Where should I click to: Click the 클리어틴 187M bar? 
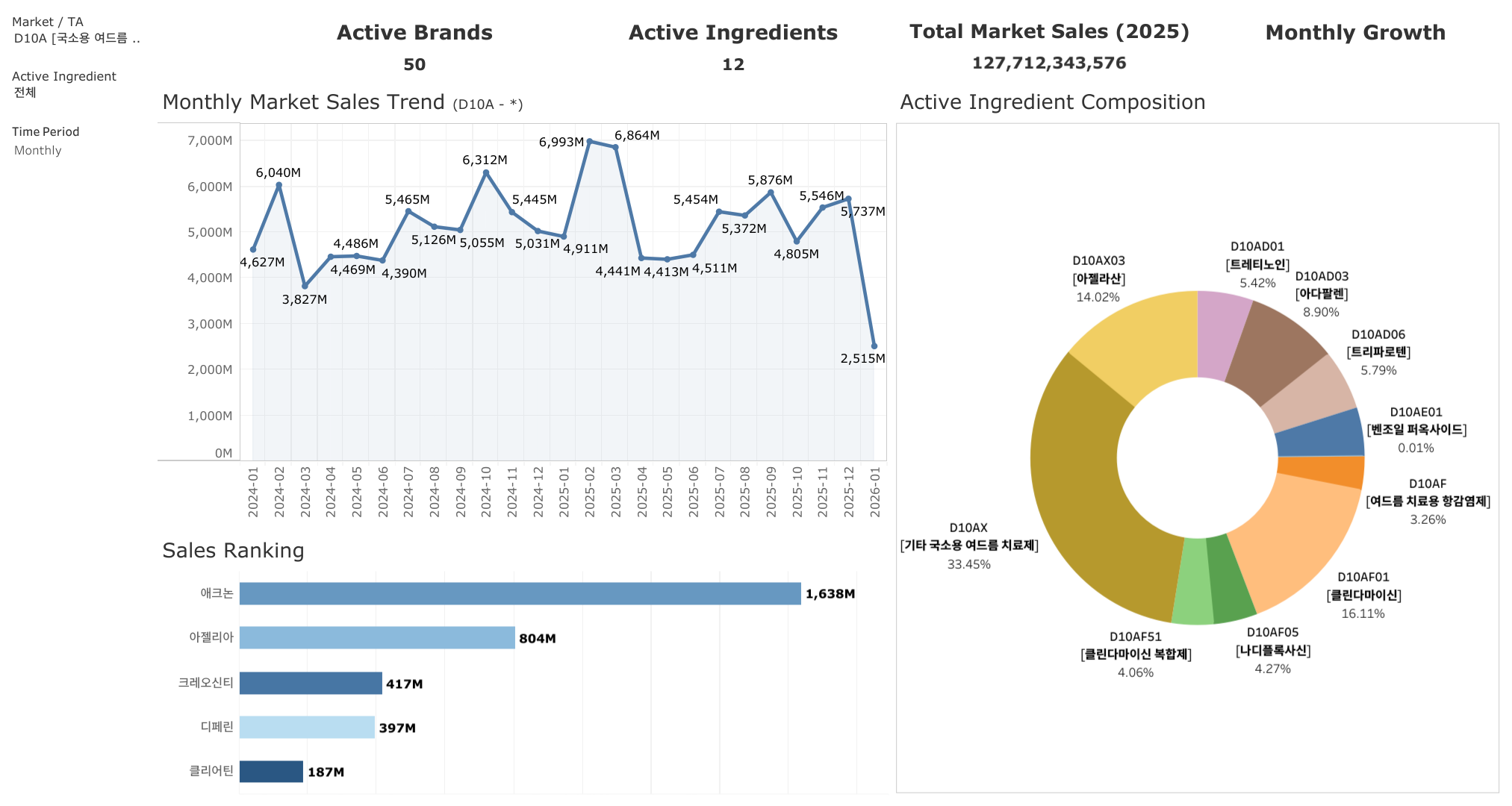[271, 772]
